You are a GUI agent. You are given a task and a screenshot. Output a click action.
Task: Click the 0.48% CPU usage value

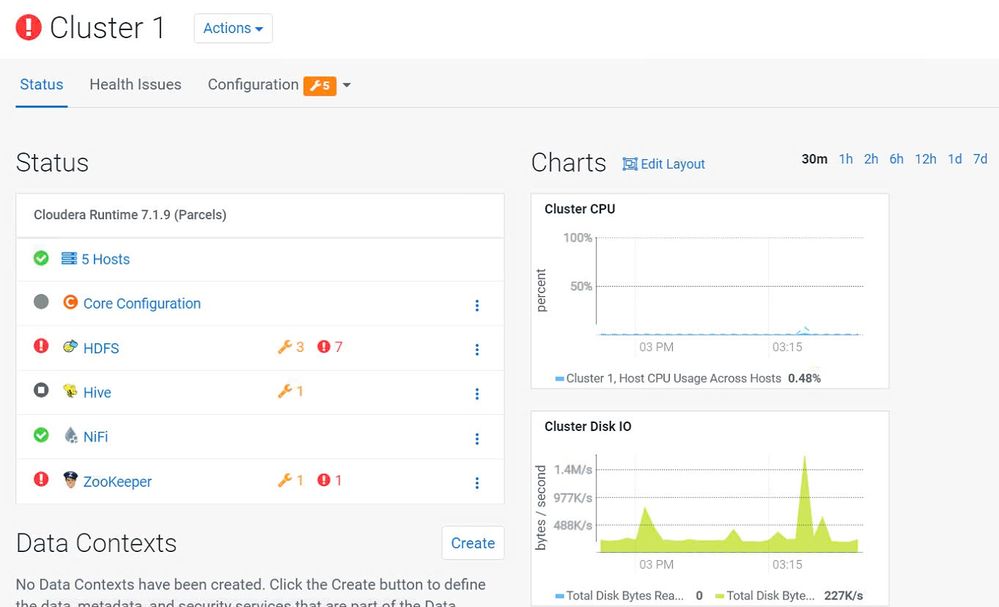point(804,378)
